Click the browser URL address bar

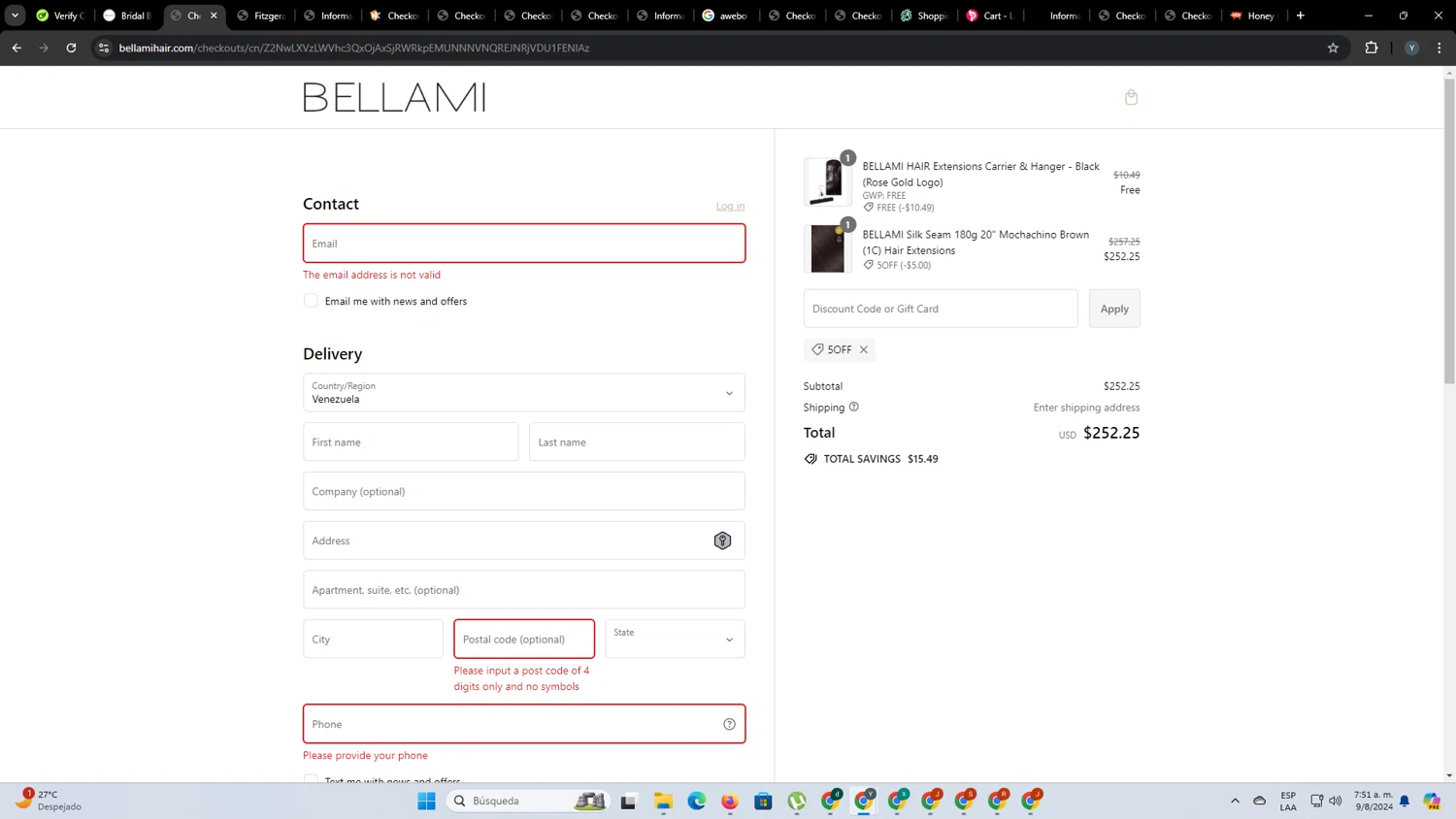(x=718, y=48)
